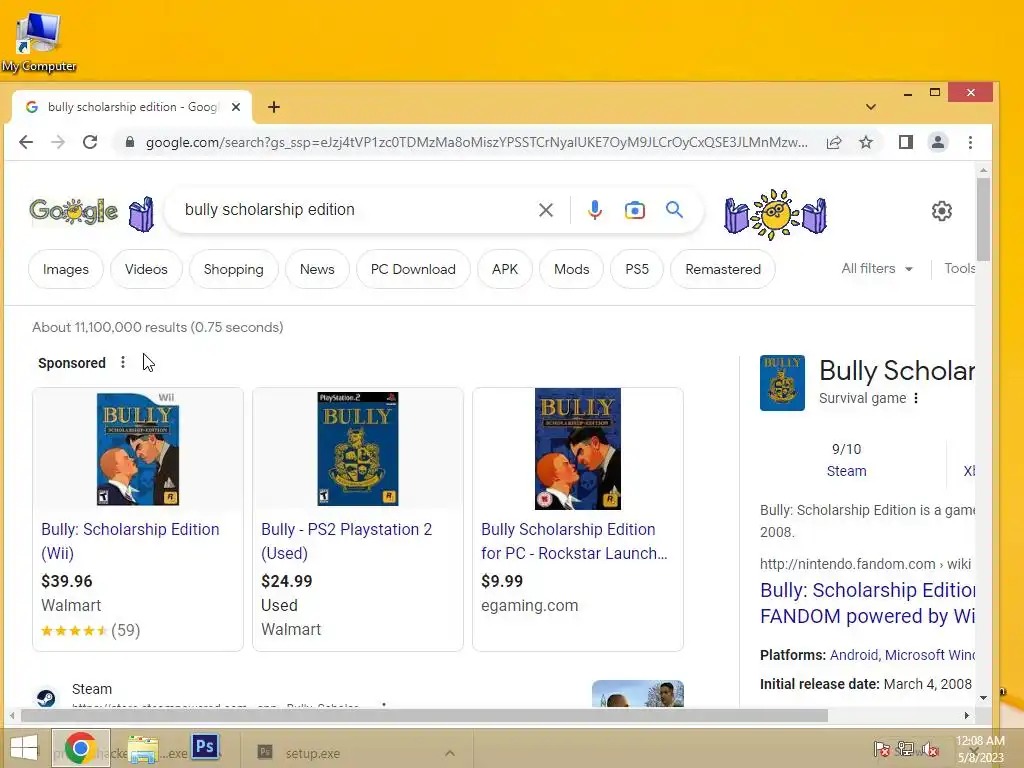
Task: Click the browser forward arrow
Action: point(58,142)
